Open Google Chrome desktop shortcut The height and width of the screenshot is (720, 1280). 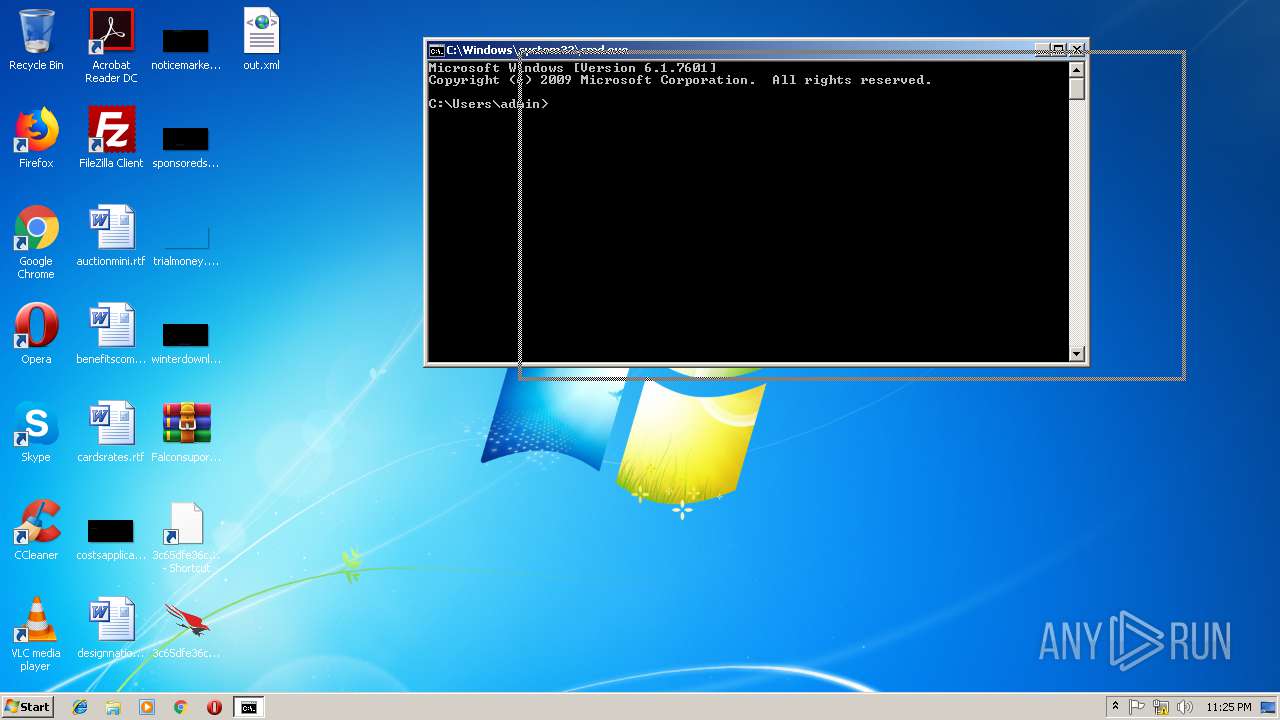[36, 242]
